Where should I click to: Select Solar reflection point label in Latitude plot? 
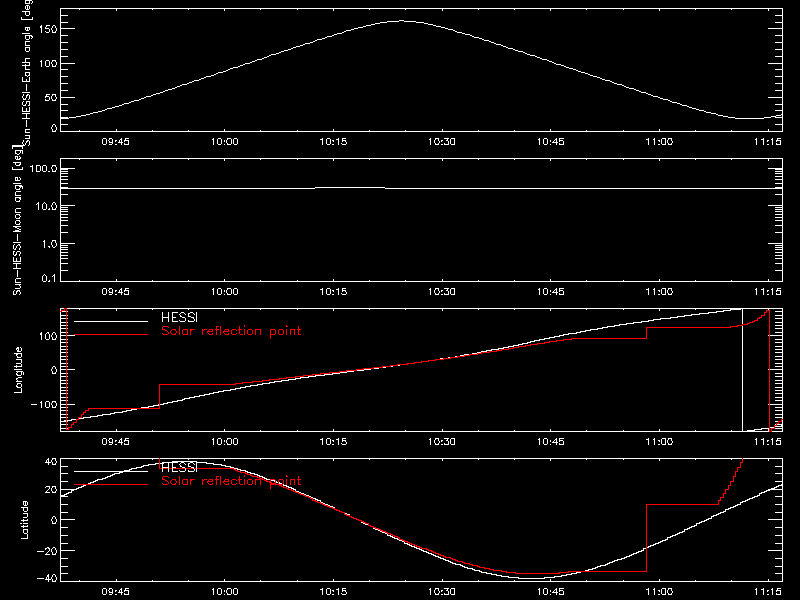[x=231, y=481]
